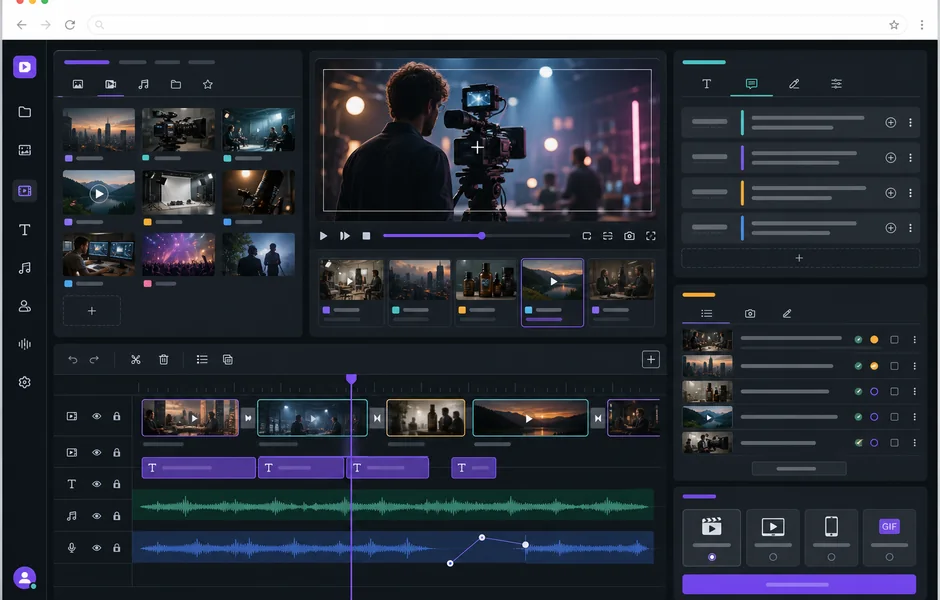
Task: Click the dashed add-caption plus button
Action: tap(800, 258)
